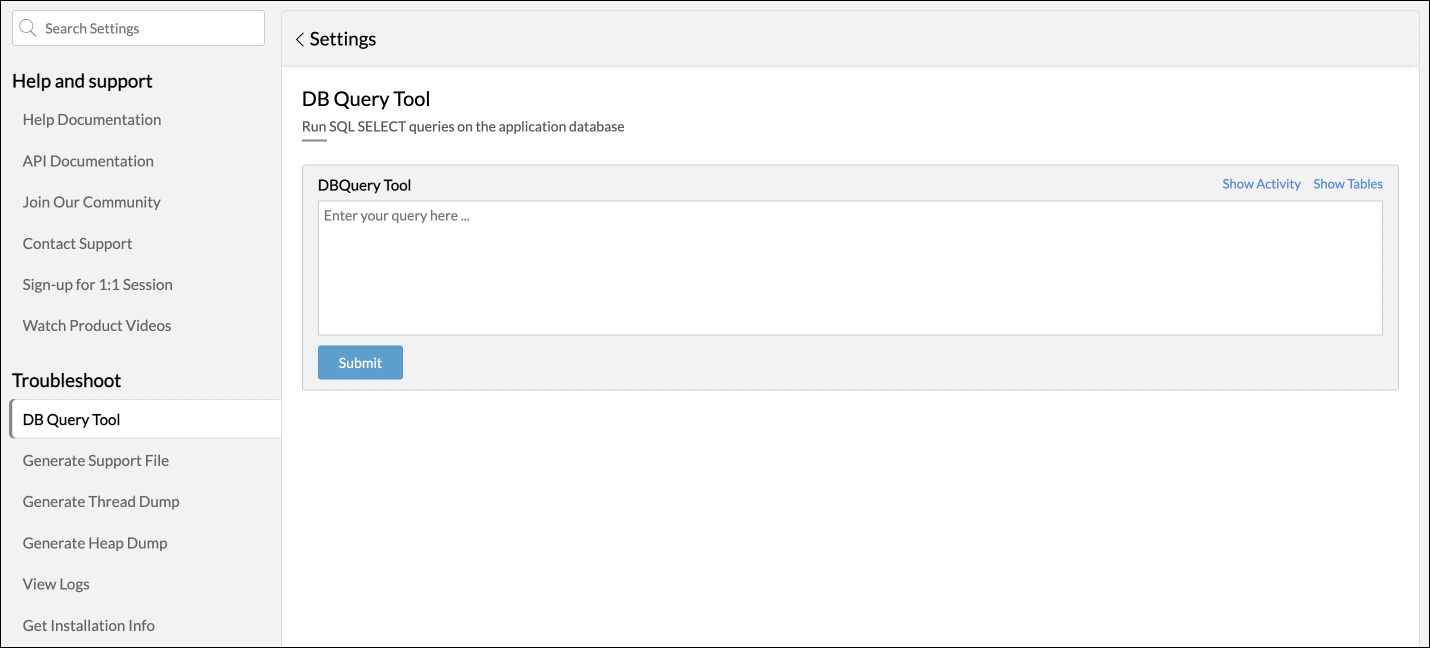Open Get Installation Info
Screen dimensions: 1430x648
pyautogui.click(x=89, y=626)
